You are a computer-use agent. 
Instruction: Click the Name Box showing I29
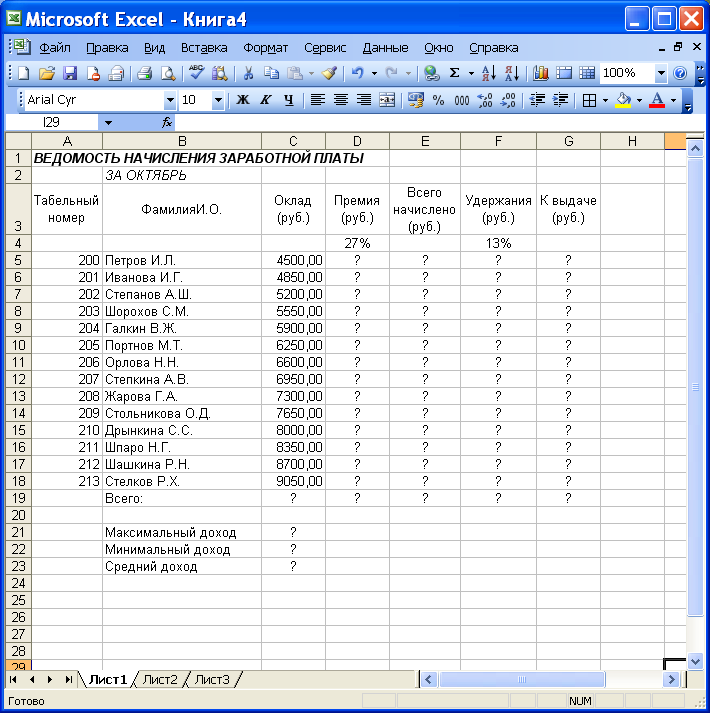[51, 122]
